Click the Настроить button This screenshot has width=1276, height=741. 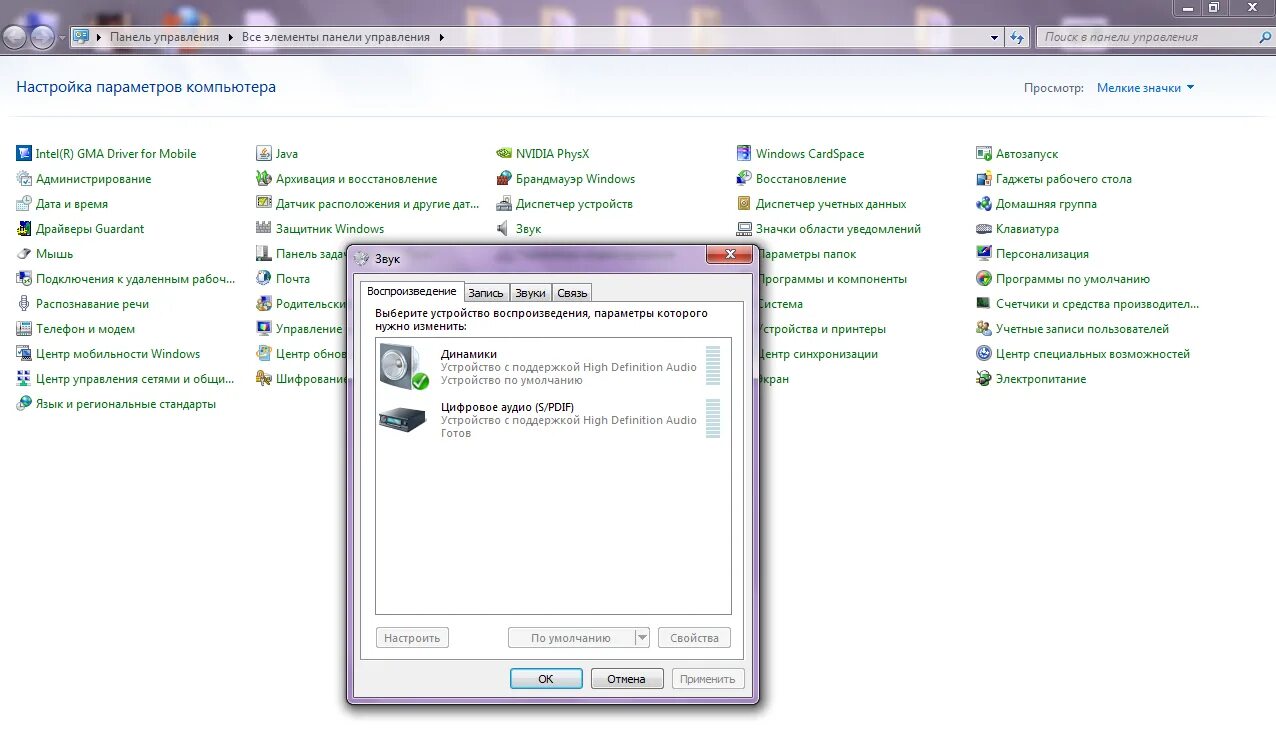(x=412, y=637)
